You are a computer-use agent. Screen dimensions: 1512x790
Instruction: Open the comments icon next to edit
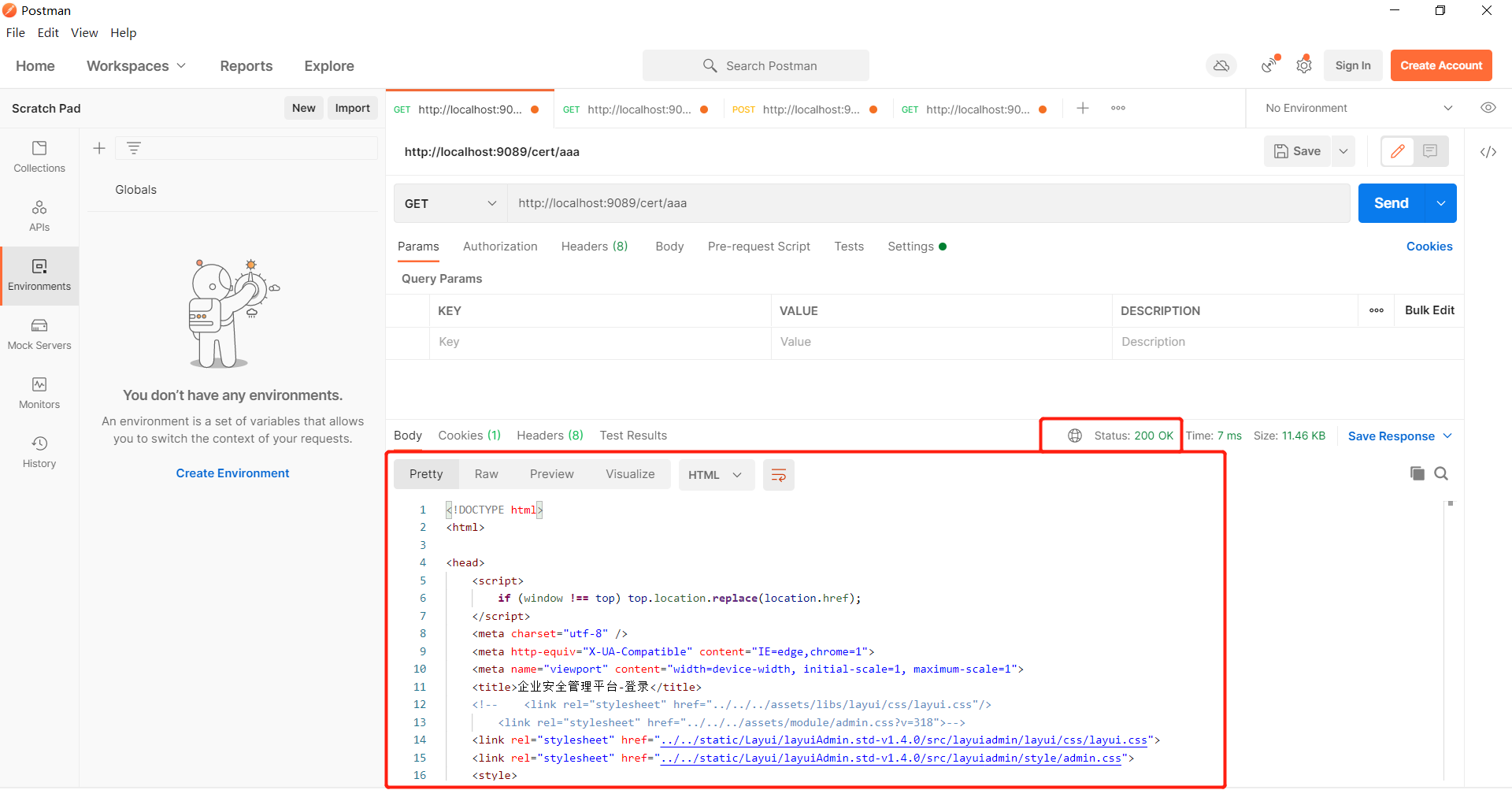point(1430,151)
